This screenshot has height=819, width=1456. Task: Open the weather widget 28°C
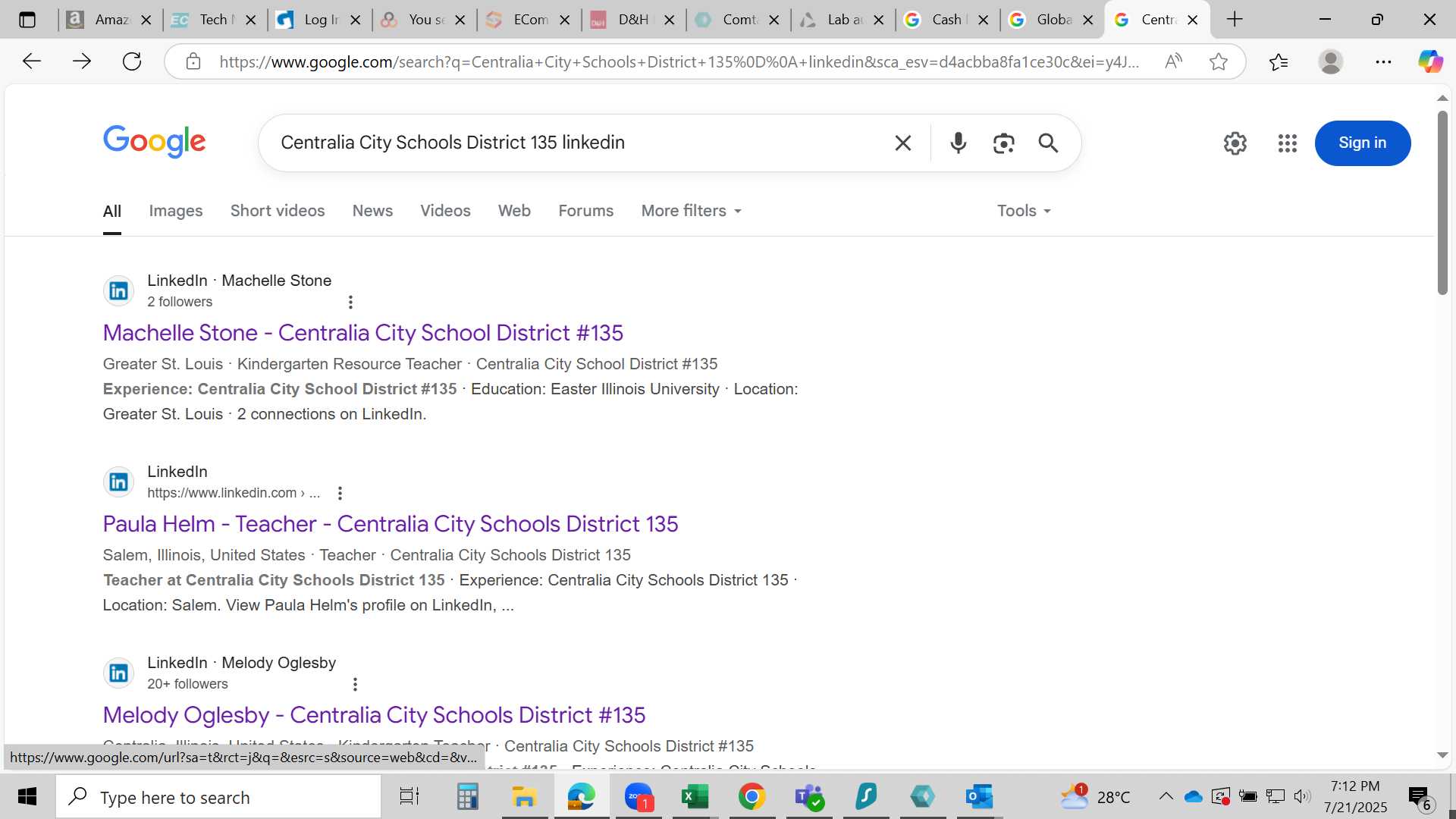[1095, 797]
